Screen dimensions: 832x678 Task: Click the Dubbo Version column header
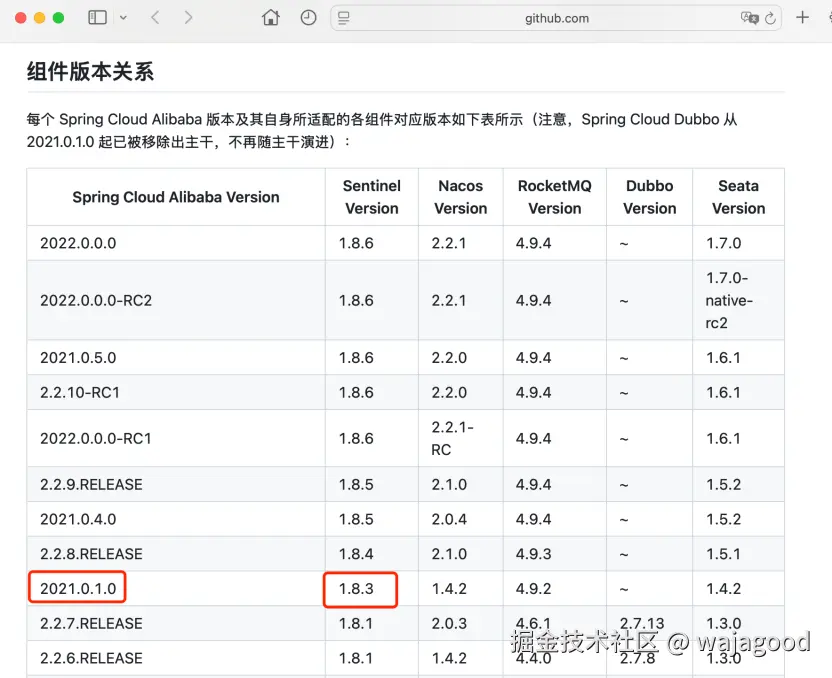[649, 197]
